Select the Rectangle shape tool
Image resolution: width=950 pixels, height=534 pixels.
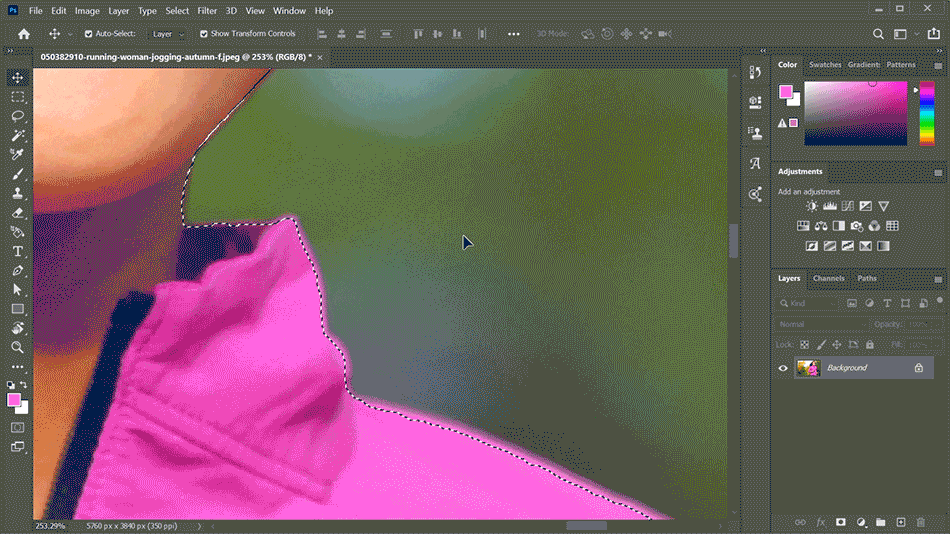[x=18, y=309]
